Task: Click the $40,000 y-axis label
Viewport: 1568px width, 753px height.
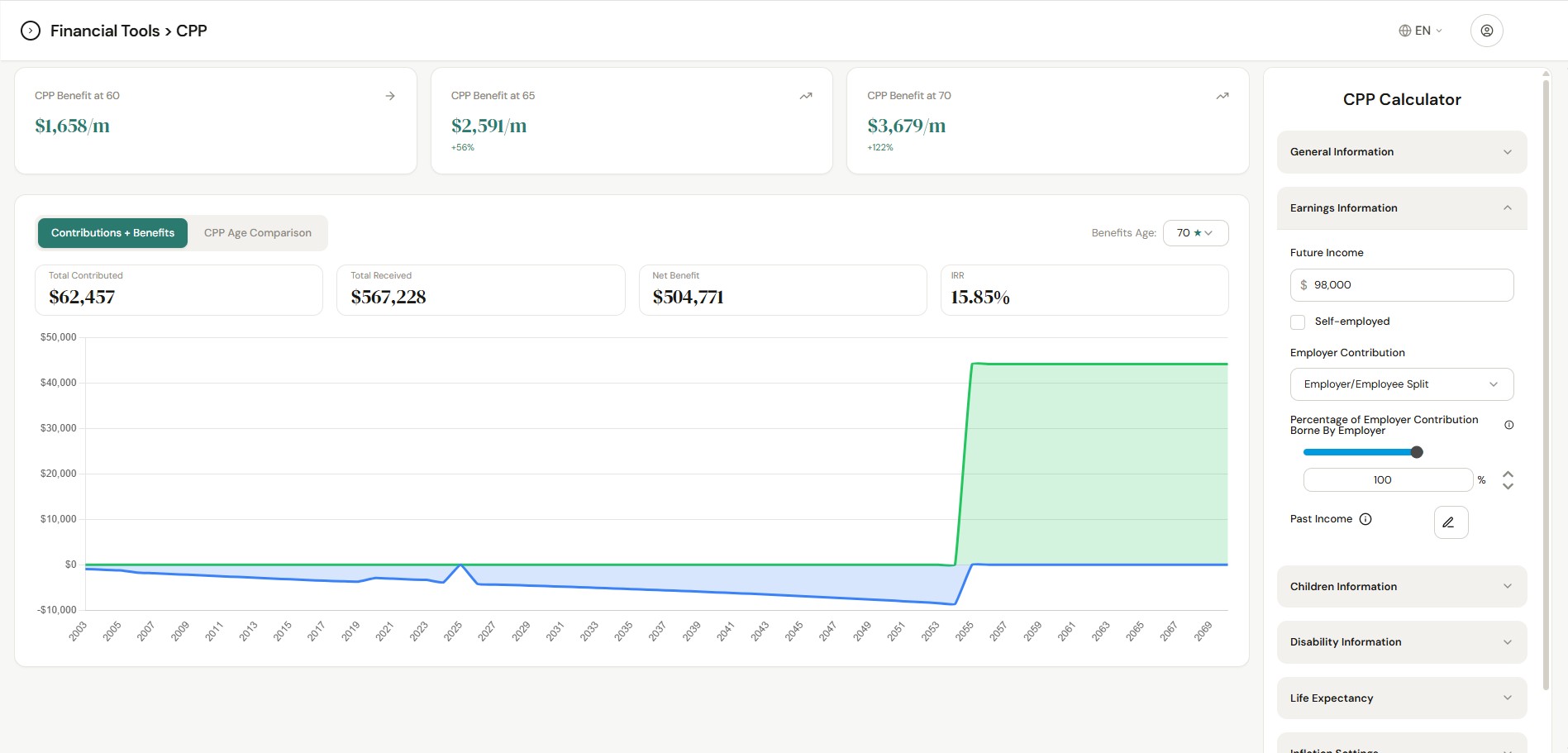Action: [58, 383]
